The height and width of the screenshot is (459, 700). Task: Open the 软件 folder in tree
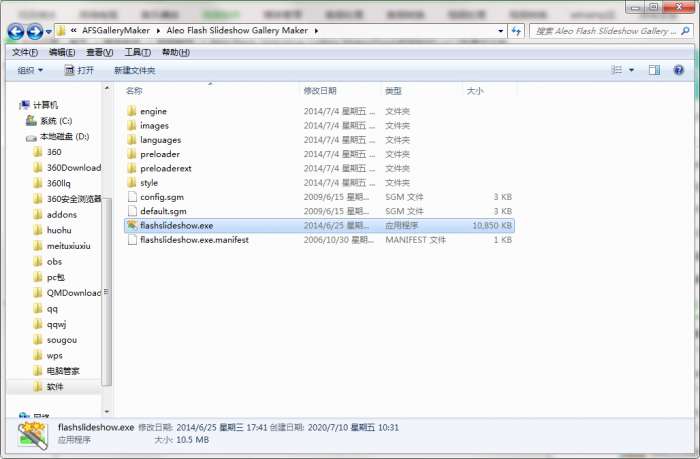click(x=55, y=387)
